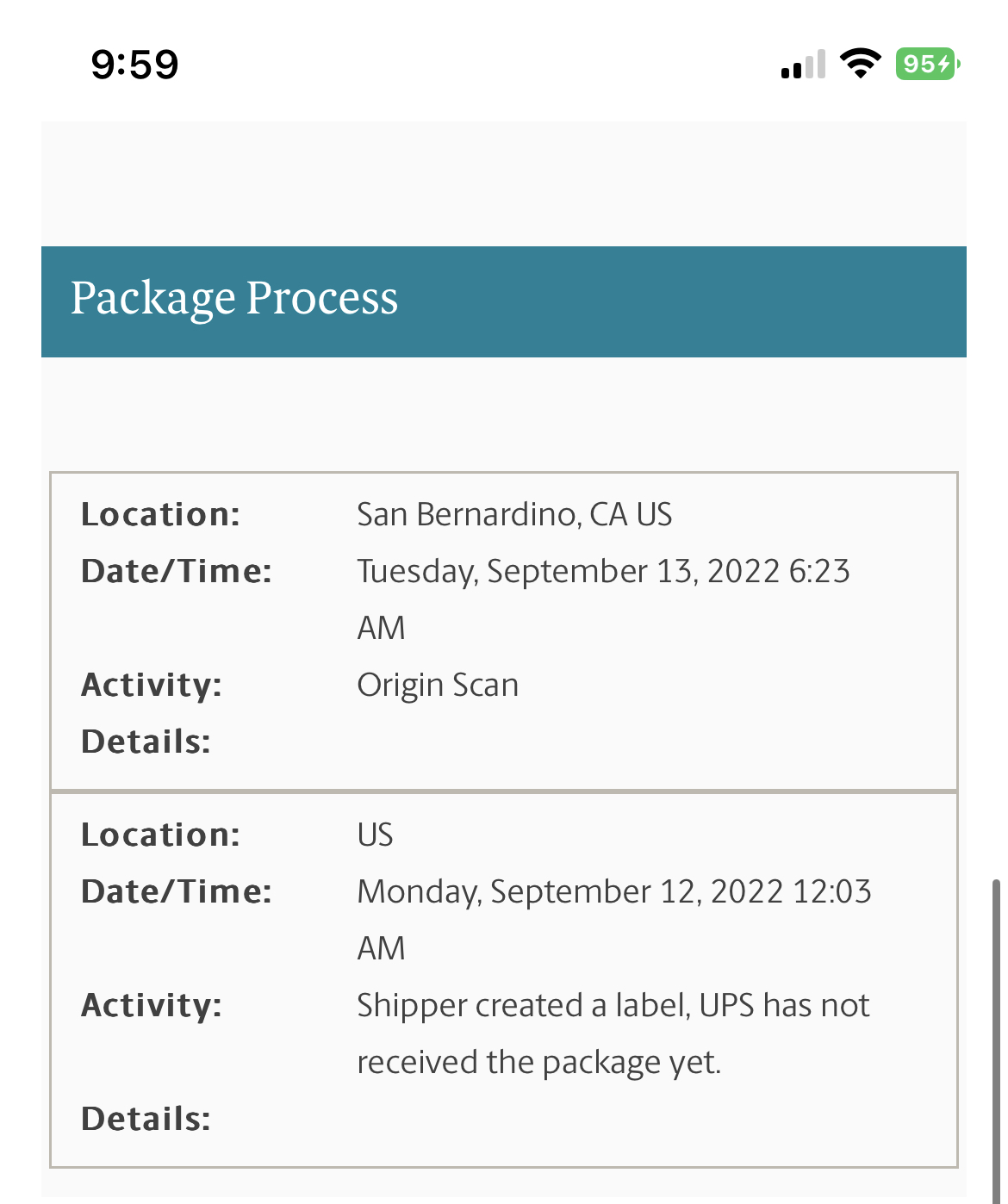Tap the Shipper created a label text
The width and height of the screenshot is (1008, 1204).
click(613, 1006)
